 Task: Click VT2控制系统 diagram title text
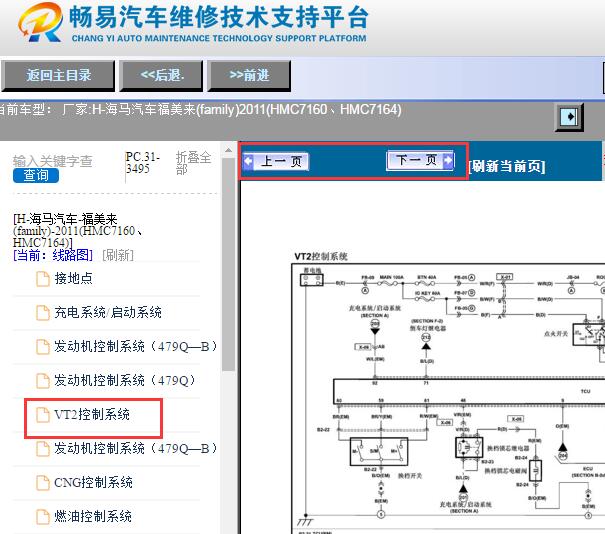point(321,257)
